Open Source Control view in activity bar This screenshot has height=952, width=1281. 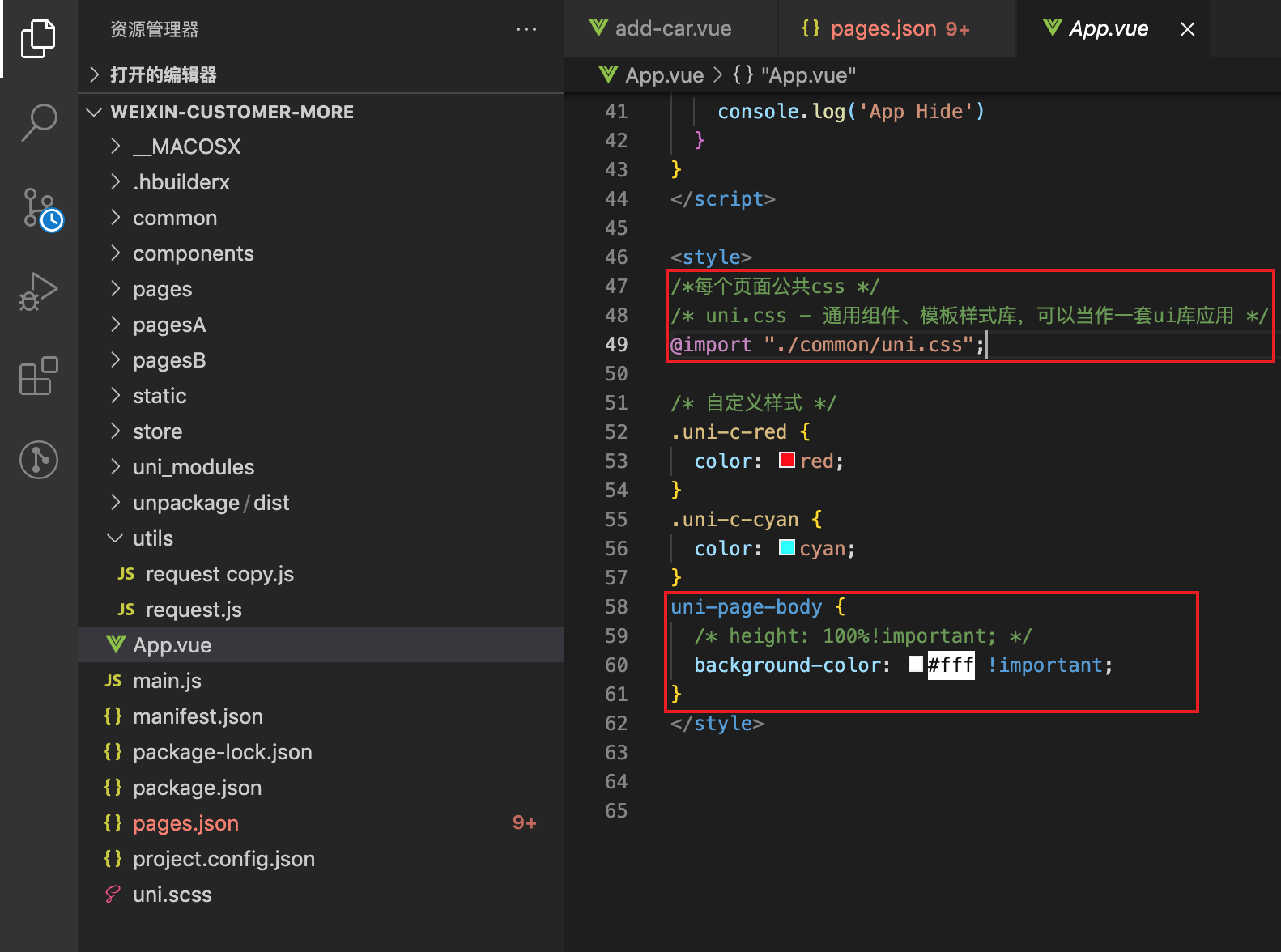(42, 209)
